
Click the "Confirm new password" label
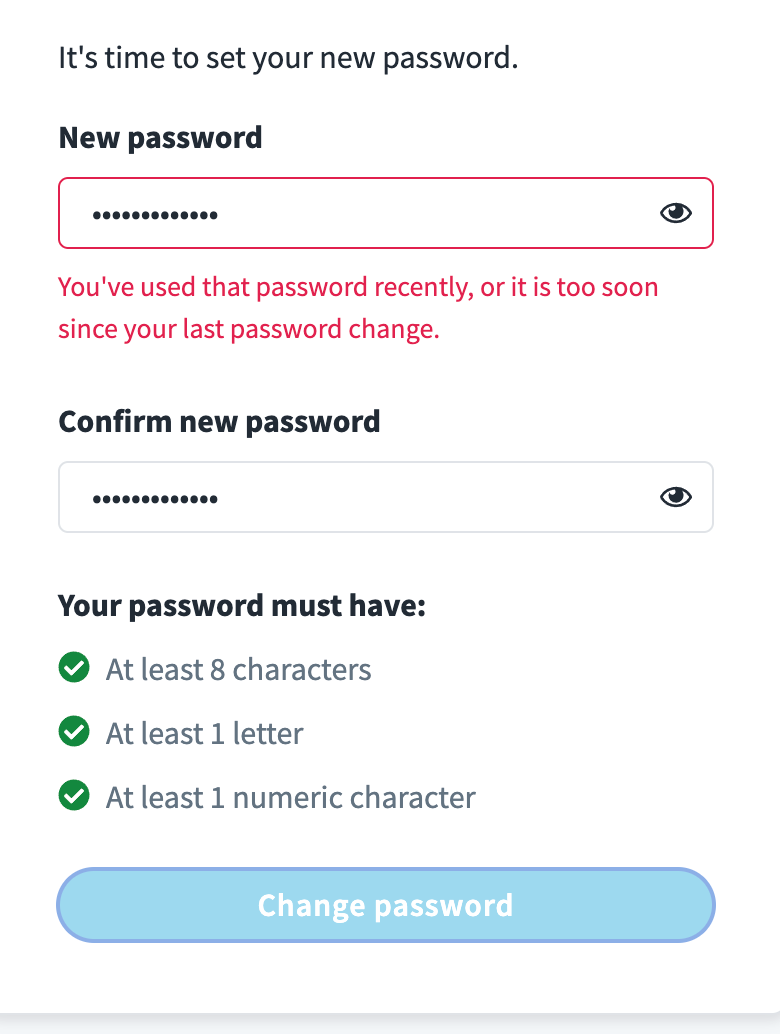click(x=219, y=421)
